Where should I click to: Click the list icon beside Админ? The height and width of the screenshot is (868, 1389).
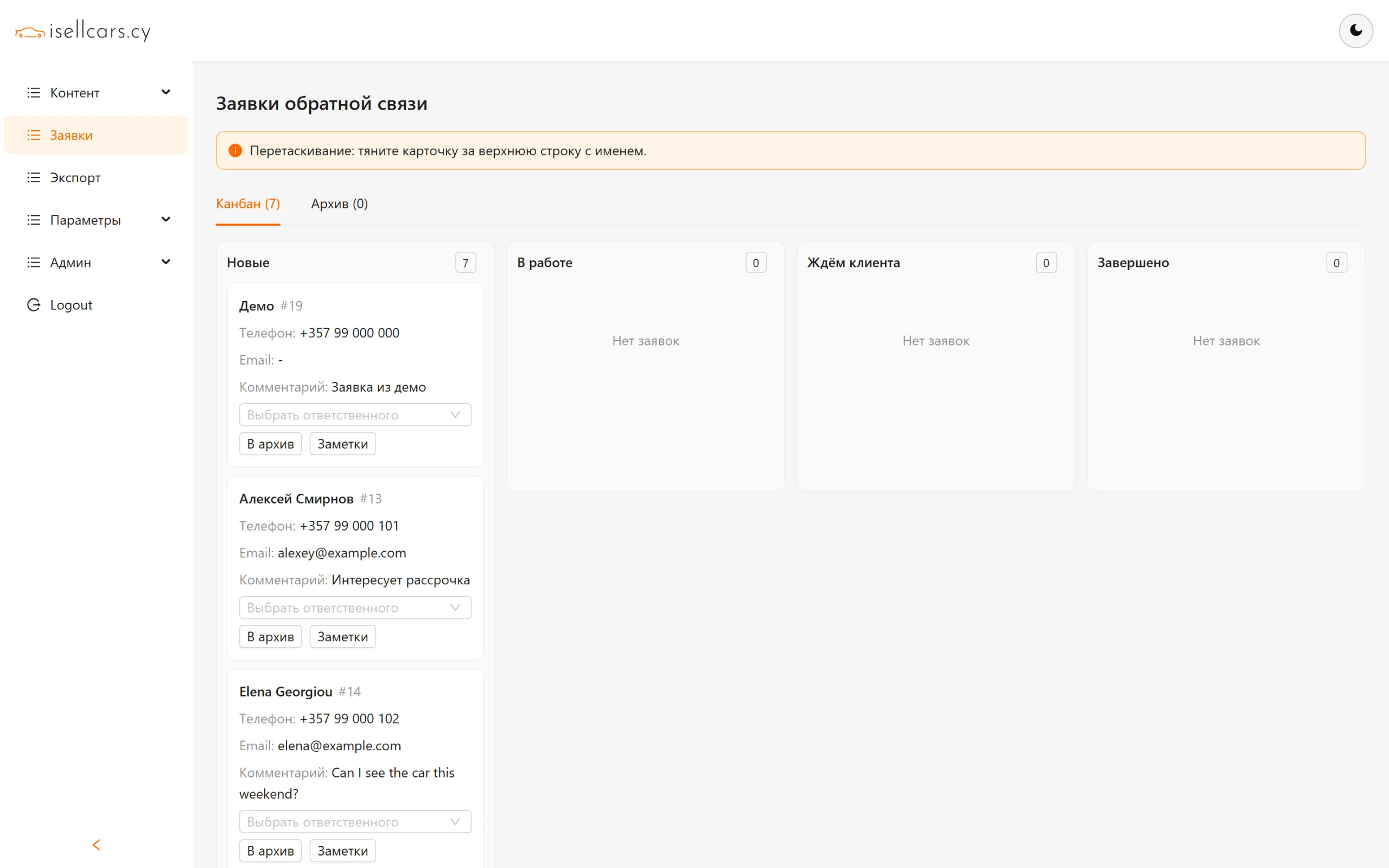tap(34, 263)
